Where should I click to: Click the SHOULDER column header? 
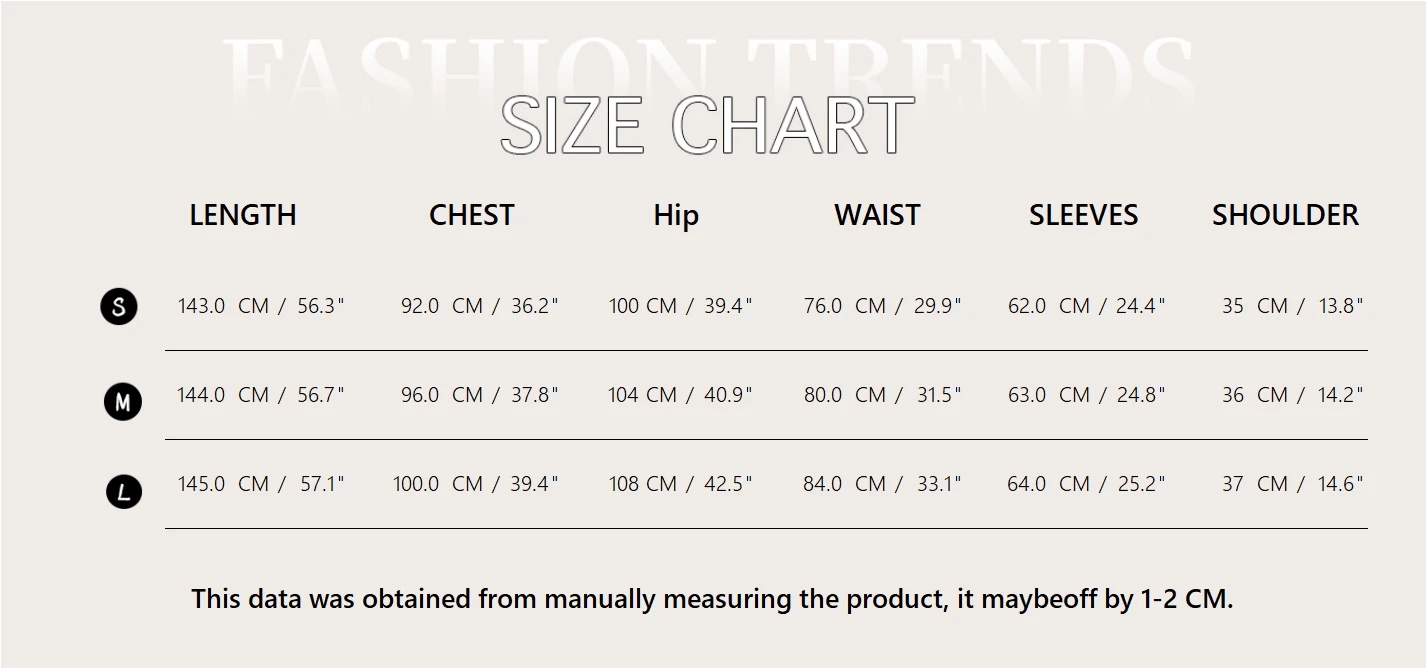point(1285,215)
